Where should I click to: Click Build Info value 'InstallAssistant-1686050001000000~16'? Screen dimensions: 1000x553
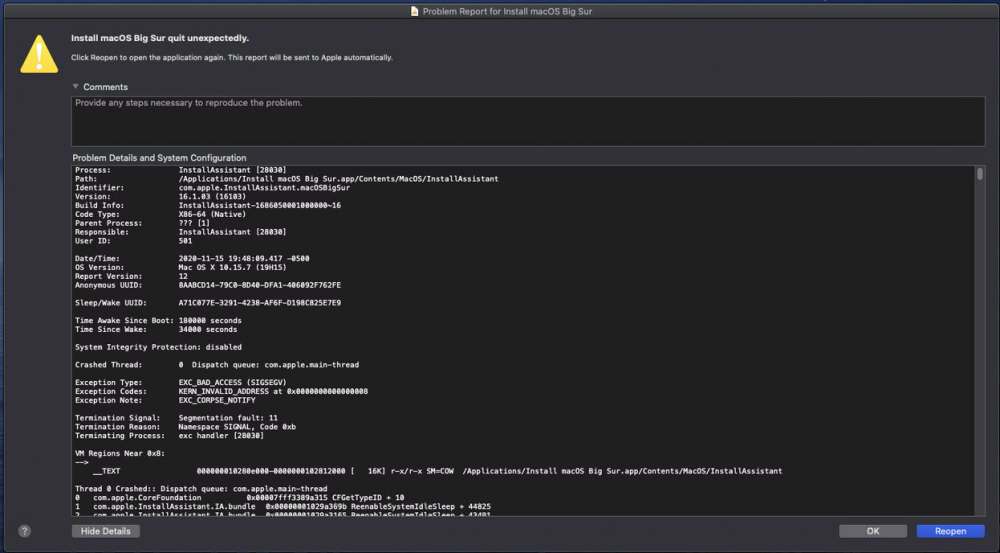pos(260,206)
